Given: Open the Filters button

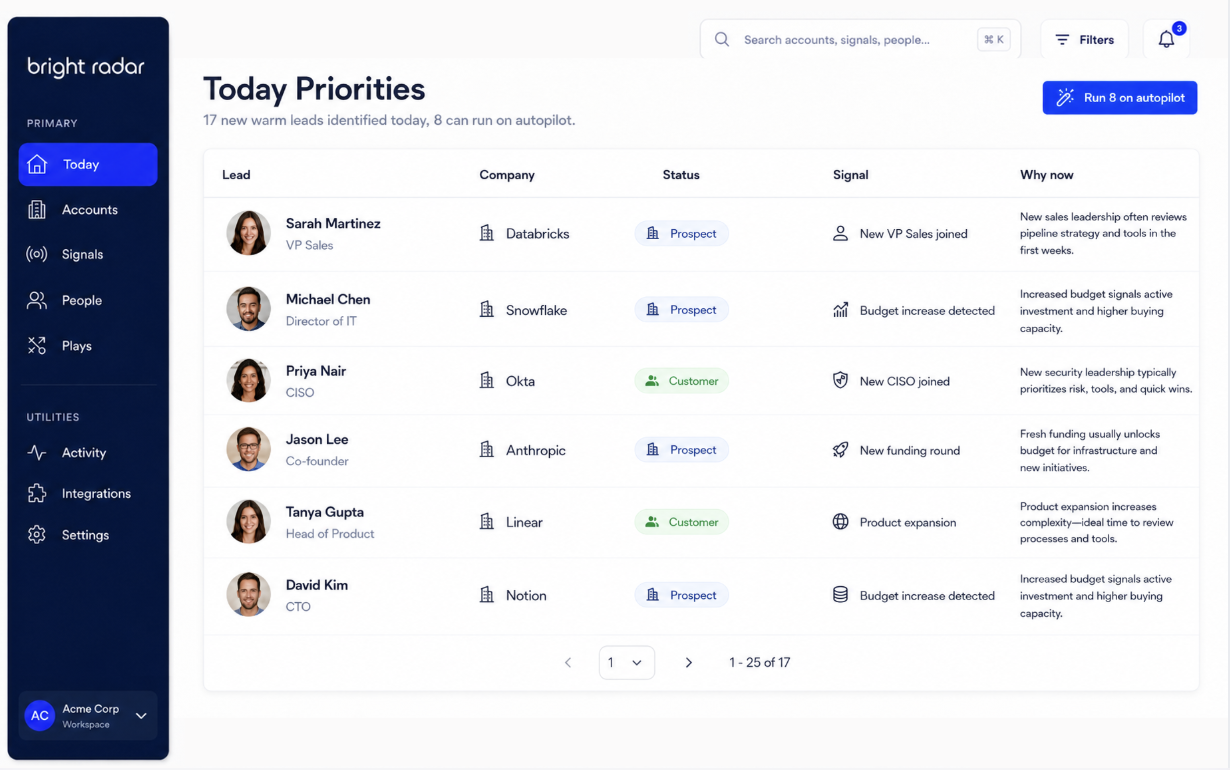Looking at the screenshot, I should click(x=1085, y=40).
